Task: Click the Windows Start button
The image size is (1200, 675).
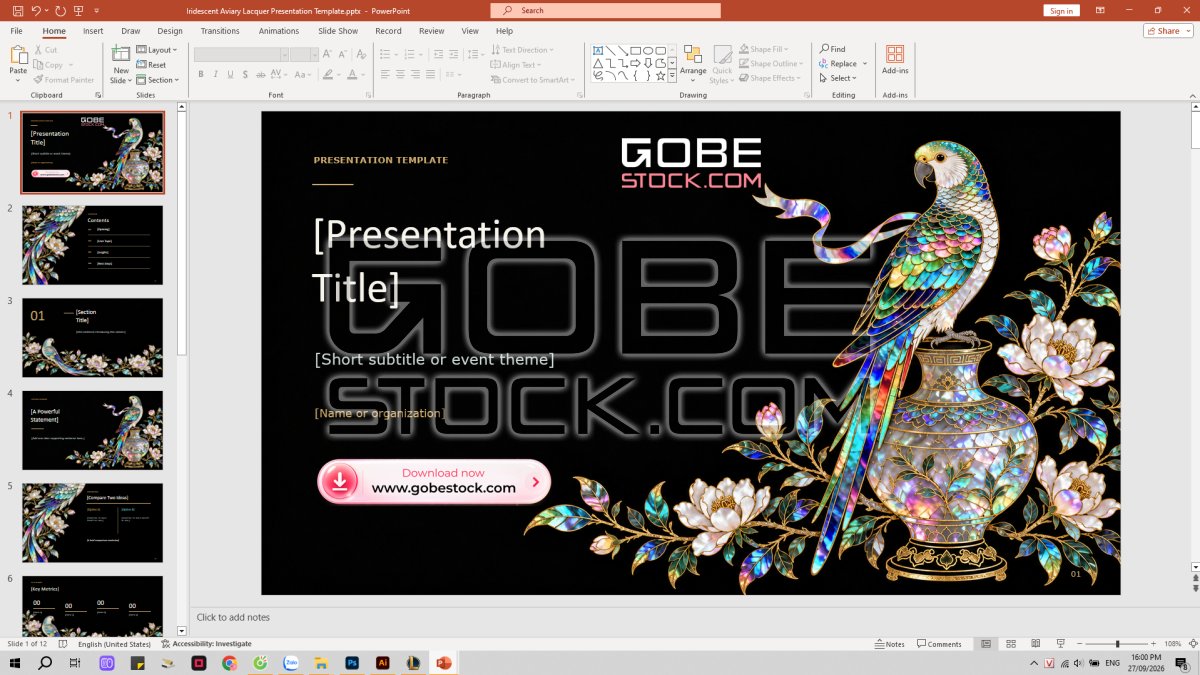Action: [x=14, y=663]
